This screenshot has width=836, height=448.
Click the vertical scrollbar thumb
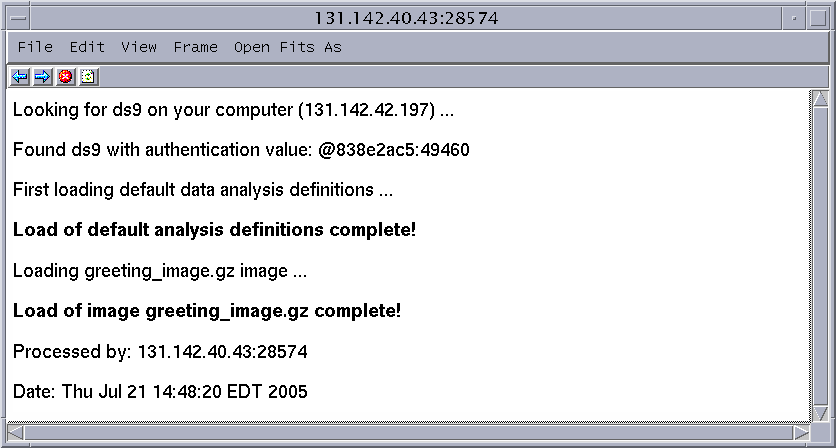[x=820, y=256]
